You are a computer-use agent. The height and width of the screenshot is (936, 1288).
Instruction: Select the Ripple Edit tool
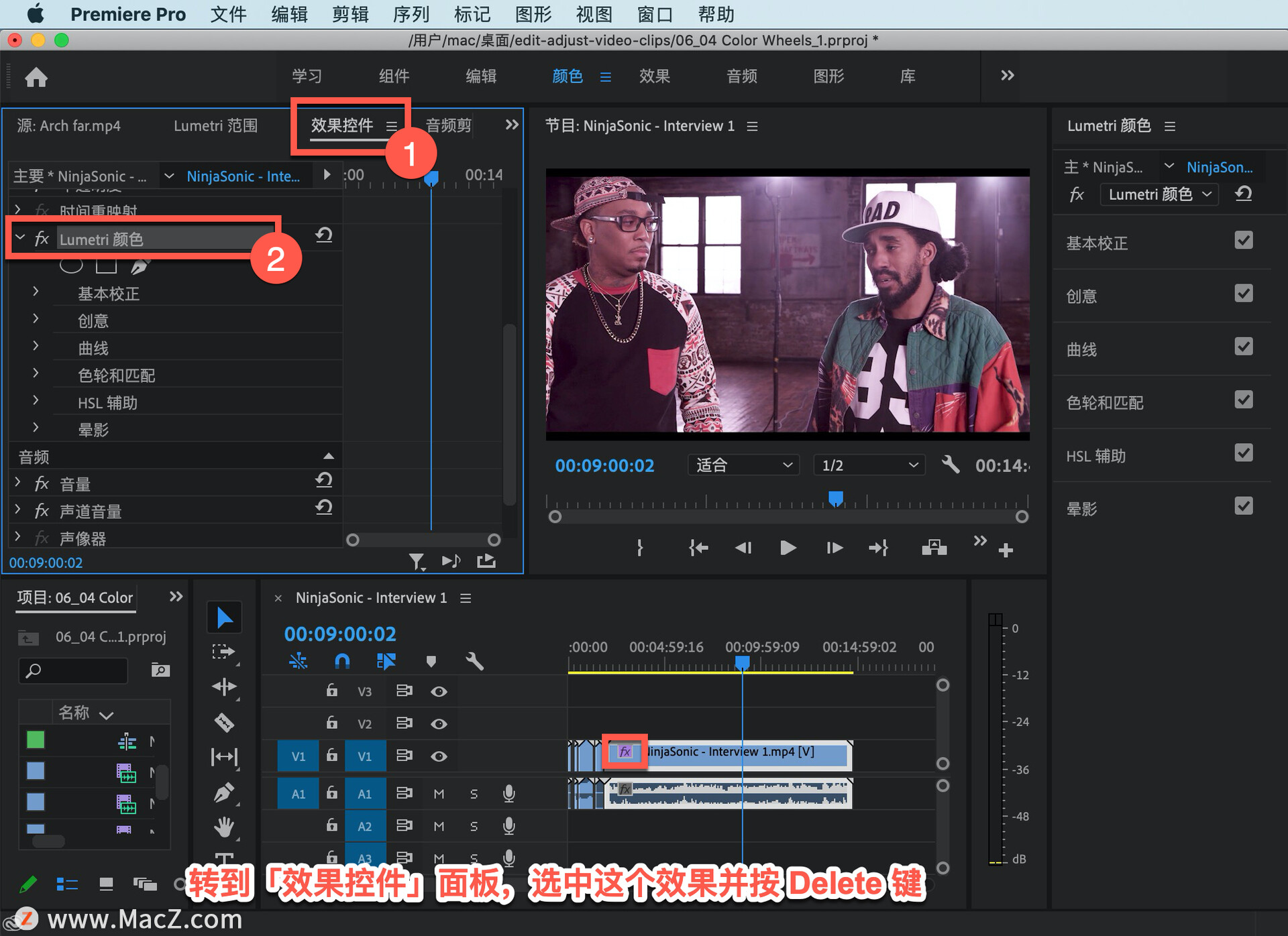click(224, 687)
